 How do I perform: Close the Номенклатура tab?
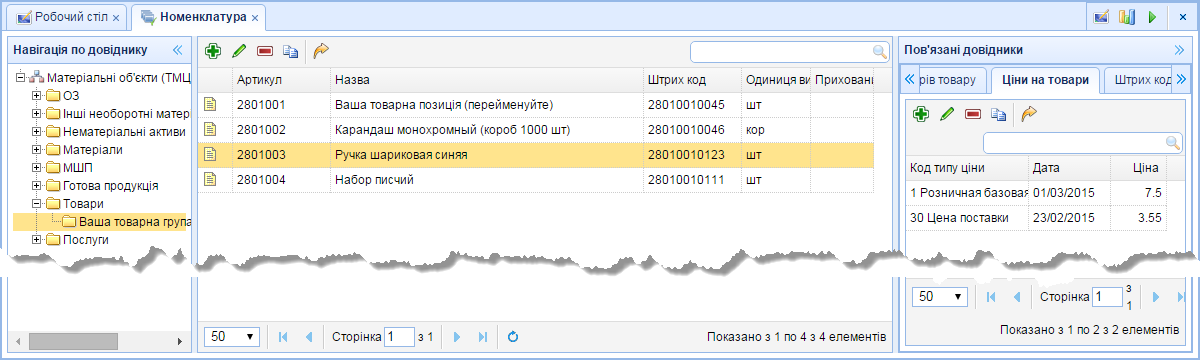point(255,19)
